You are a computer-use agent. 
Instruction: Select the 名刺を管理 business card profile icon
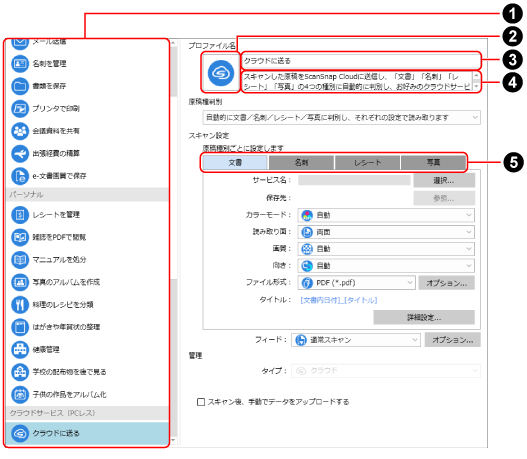pyautogui.click(x=20, y=64)
